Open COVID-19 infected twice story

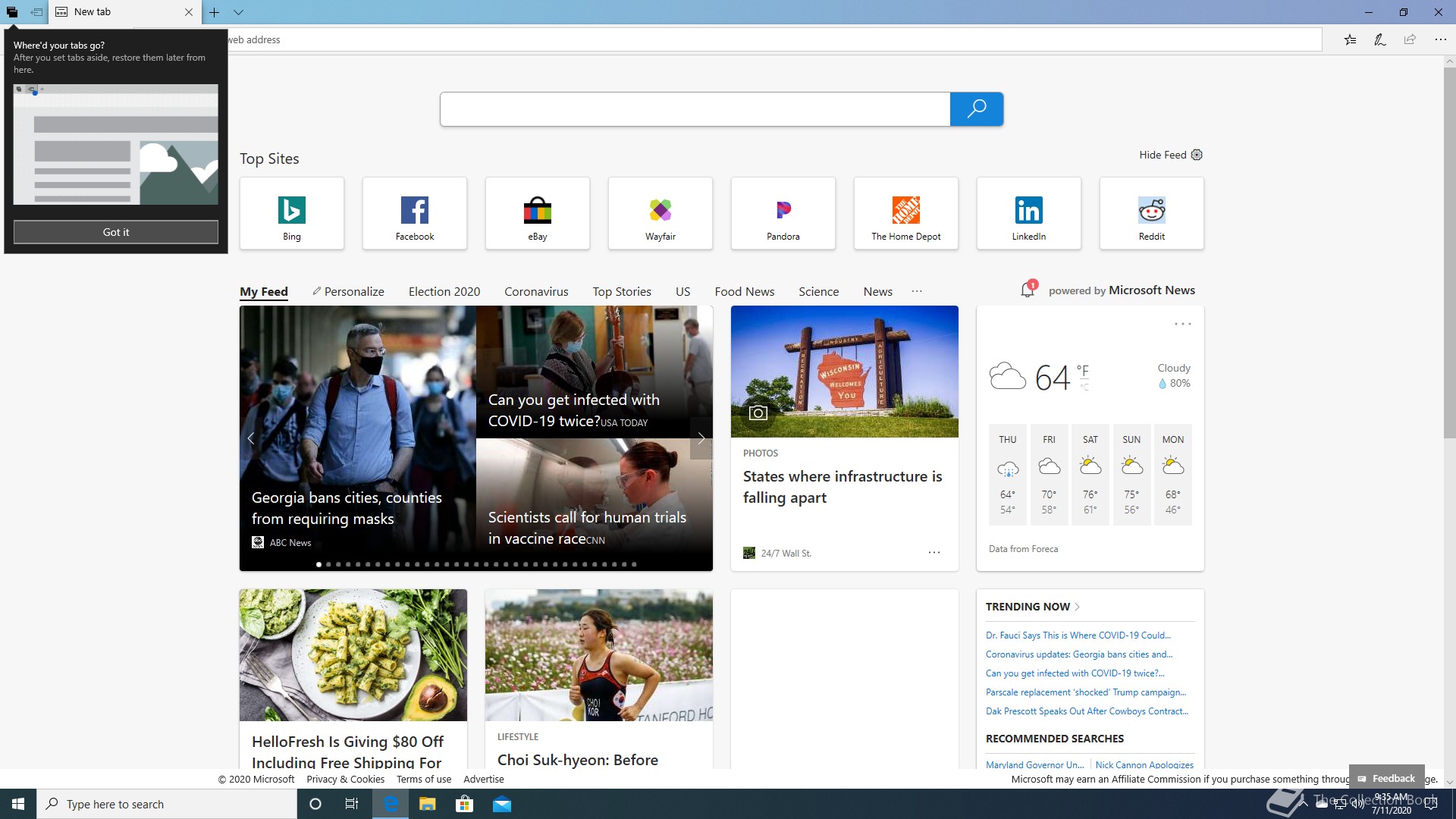click(x=573, y=410)
